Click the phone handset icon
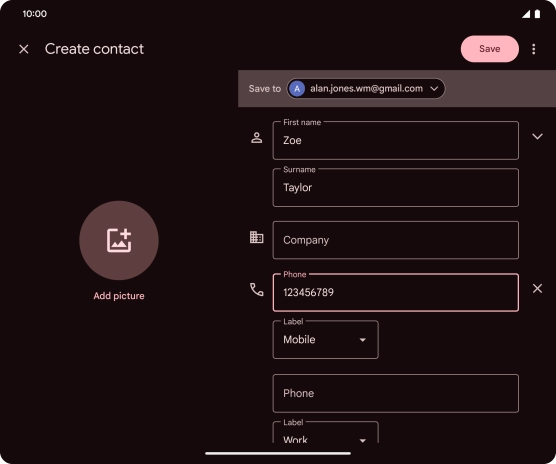Viewport: 556px width, 464px height. point(256,289)
